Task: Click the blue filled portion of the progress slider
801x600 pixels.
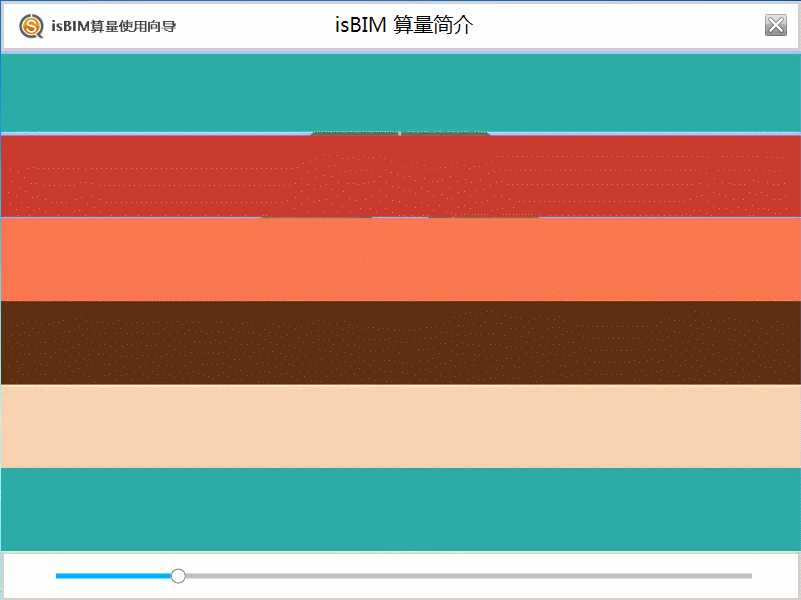Action: pyautogui.click(x=113, y=576)
